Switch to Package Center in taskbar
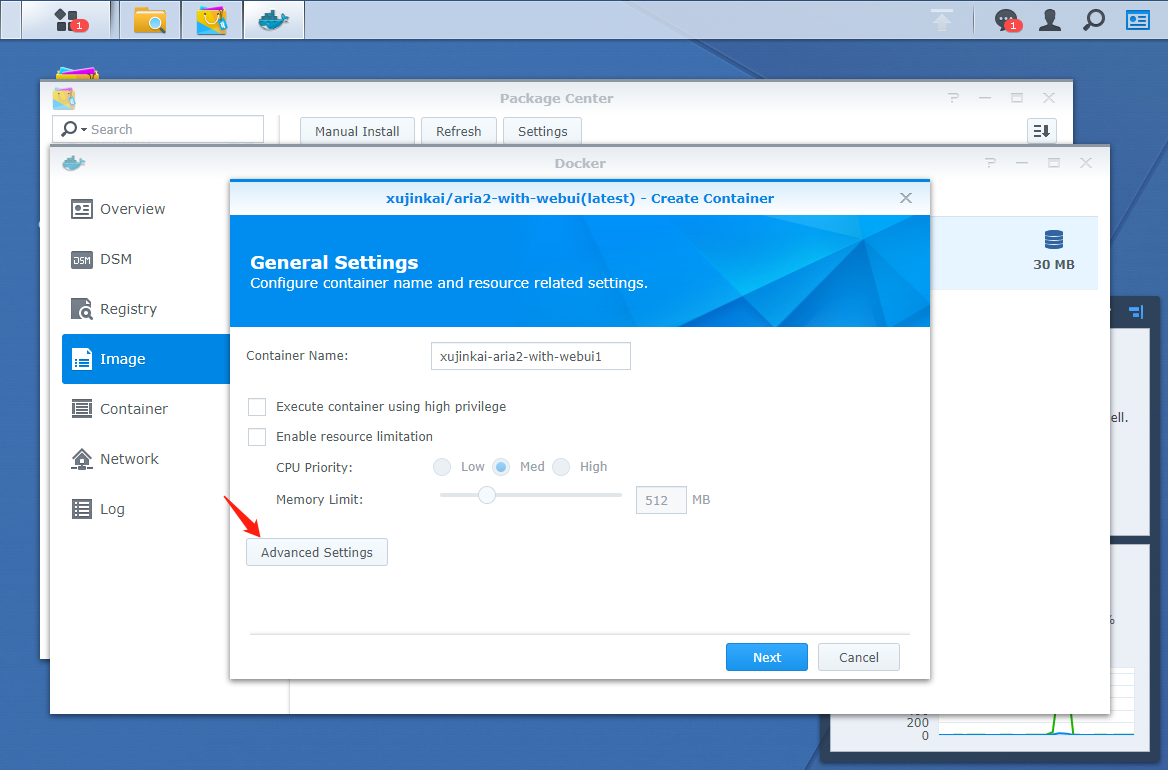Image resolution: width=1168 pixels, height=770 pixels. tap(212, 20)
